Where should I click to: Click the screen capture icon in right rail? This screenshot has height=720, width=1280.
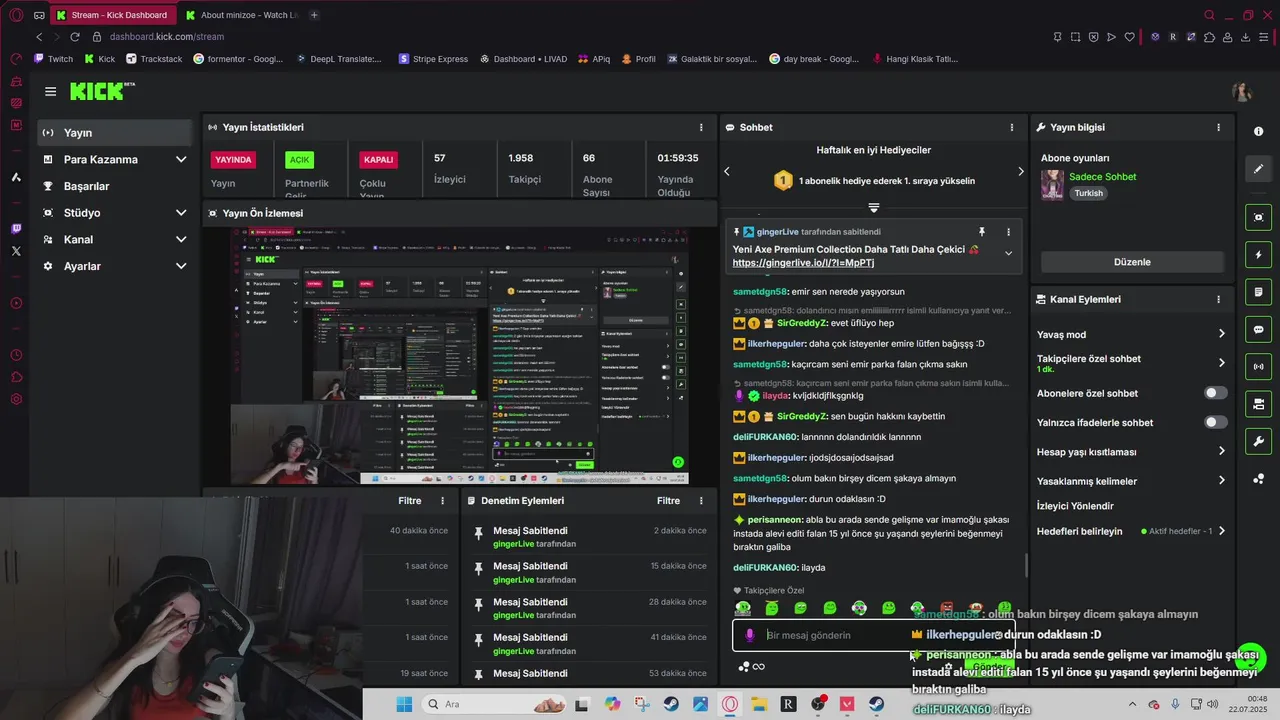1258,217
